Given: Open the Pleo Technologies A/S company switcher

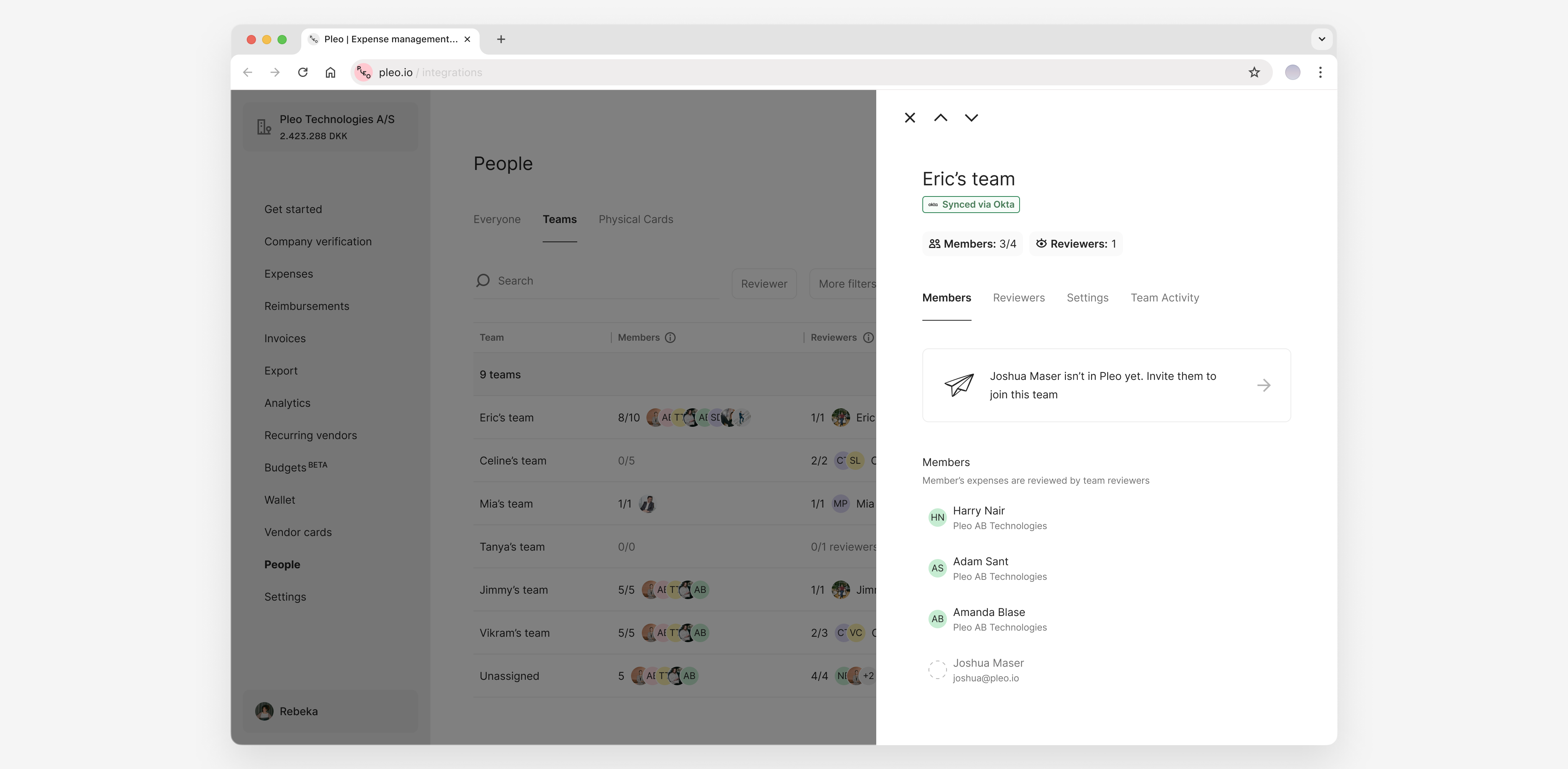Looking at the screenshot, I should click(x=330, y=127).
